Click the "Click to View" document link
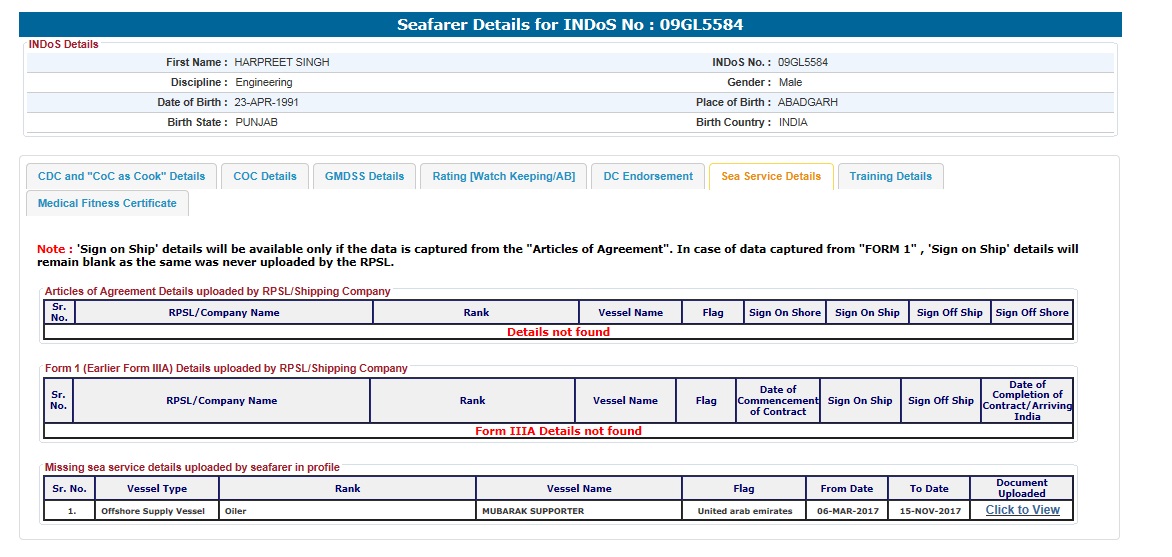 [1022, 510]
